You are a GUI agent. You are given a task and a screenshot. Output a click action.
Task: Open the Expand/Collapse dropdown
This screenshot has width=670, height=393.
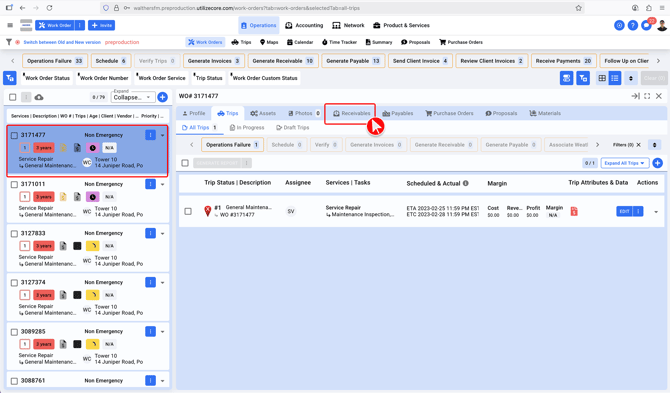[133, 97]
